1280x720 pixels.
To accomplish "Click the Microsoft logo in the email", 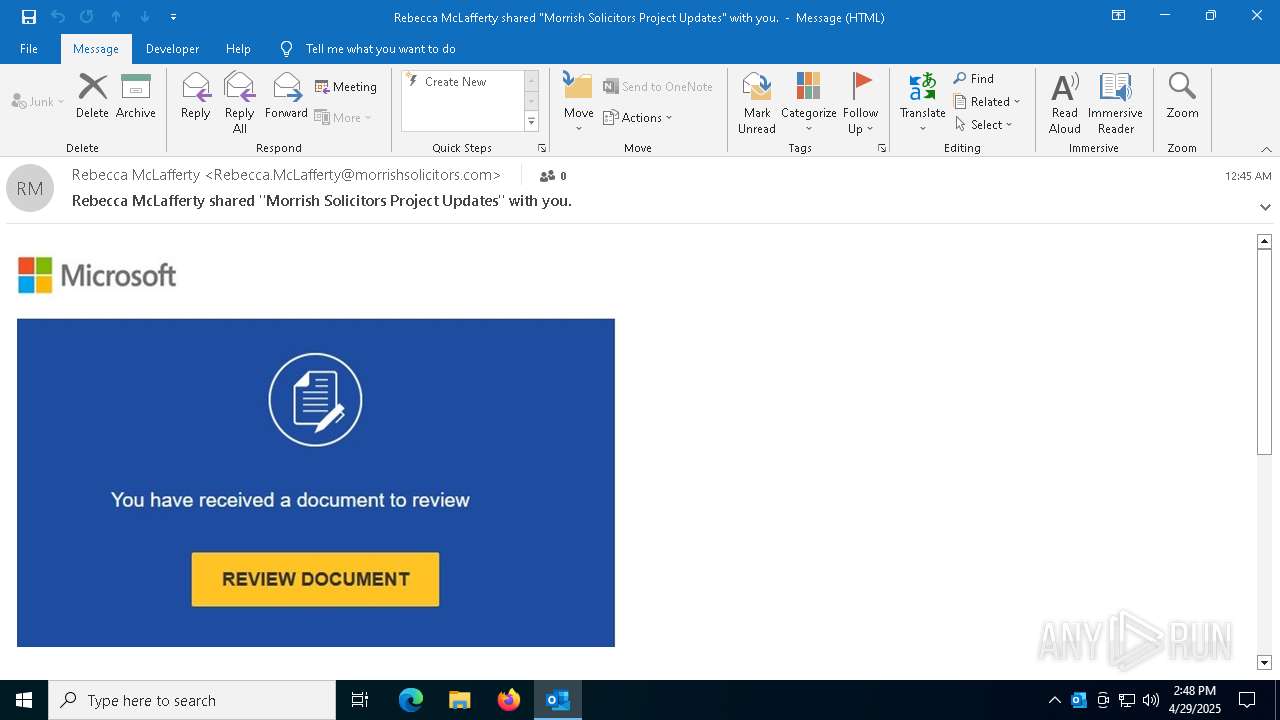I will [x=97, y=275].
